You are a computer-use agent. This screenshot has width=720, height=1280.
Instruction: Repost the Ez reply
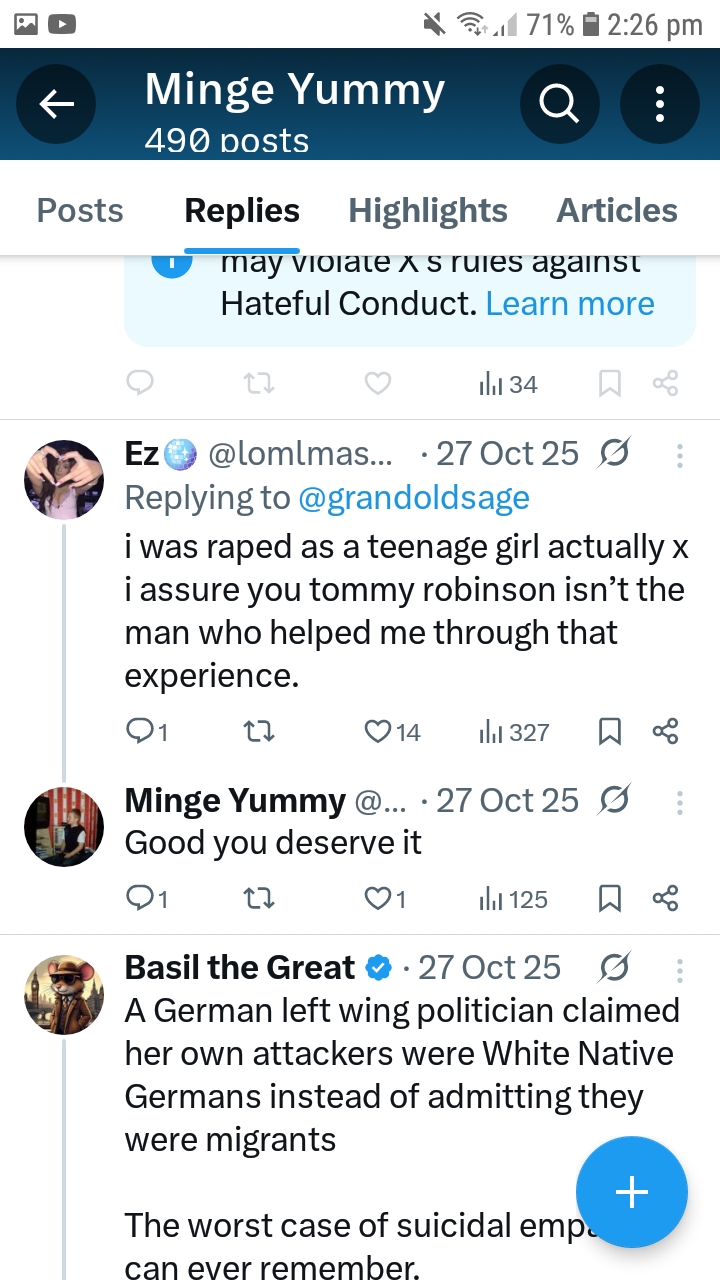[x=259, y=732]
